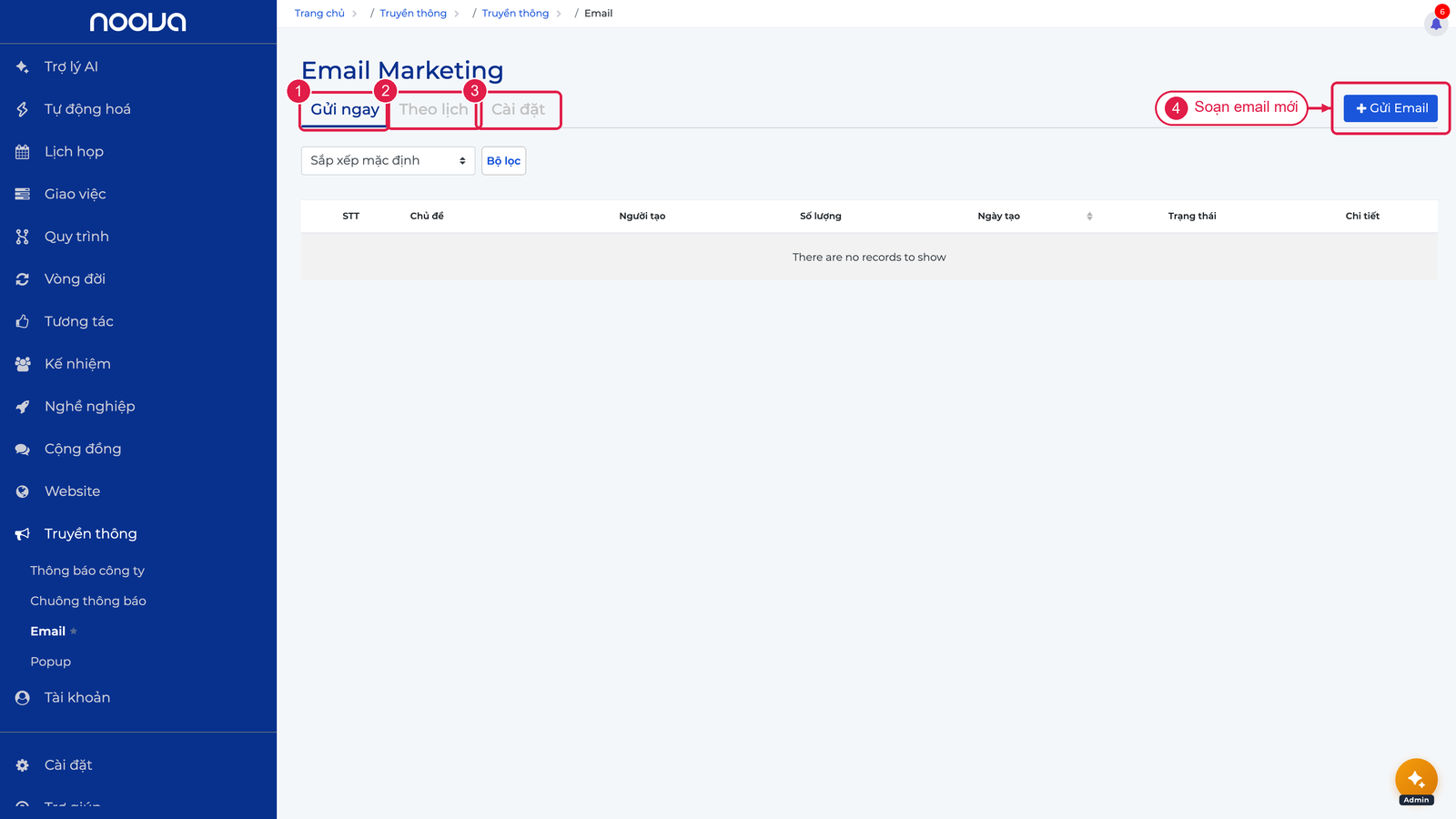Click the Trạng thái column header
The image size is (1456, 819).
pos(1192,217)
